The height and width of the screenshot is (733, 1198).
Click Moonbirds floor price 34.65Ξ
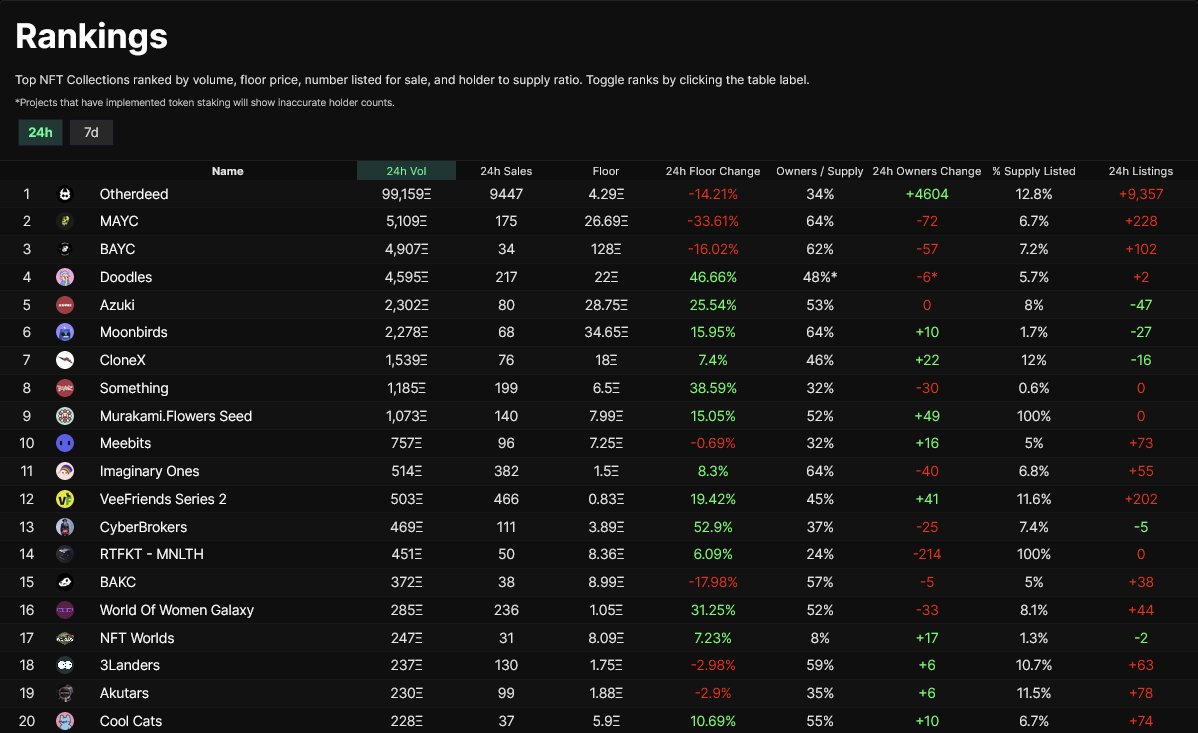pyautogui.click(x=606, y=332)
